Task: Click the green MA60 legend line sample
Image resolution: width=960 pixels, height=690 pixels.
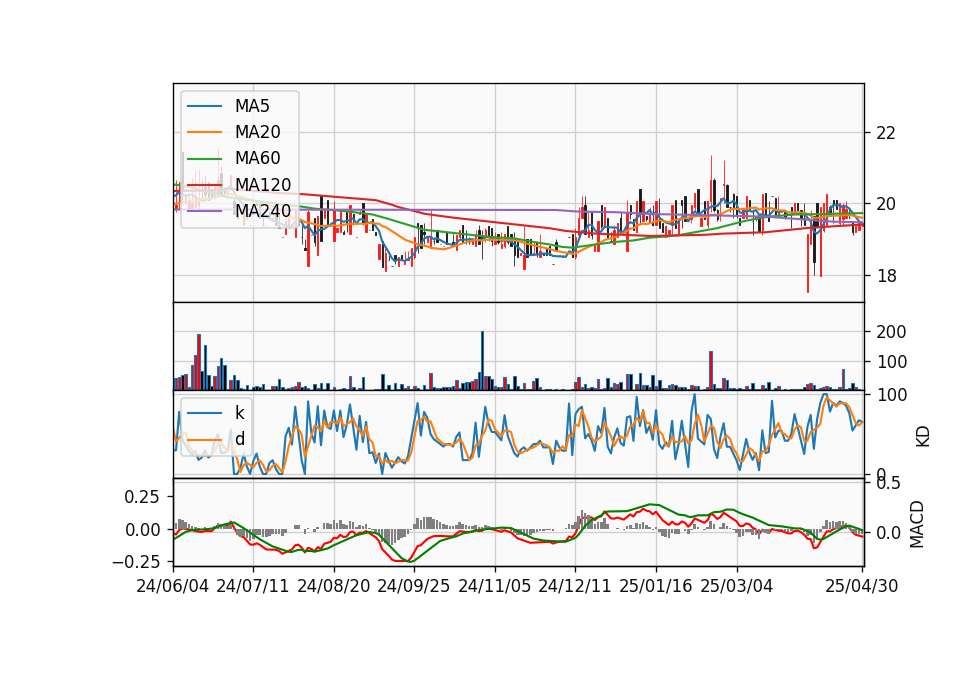Action: pos(204,159)
